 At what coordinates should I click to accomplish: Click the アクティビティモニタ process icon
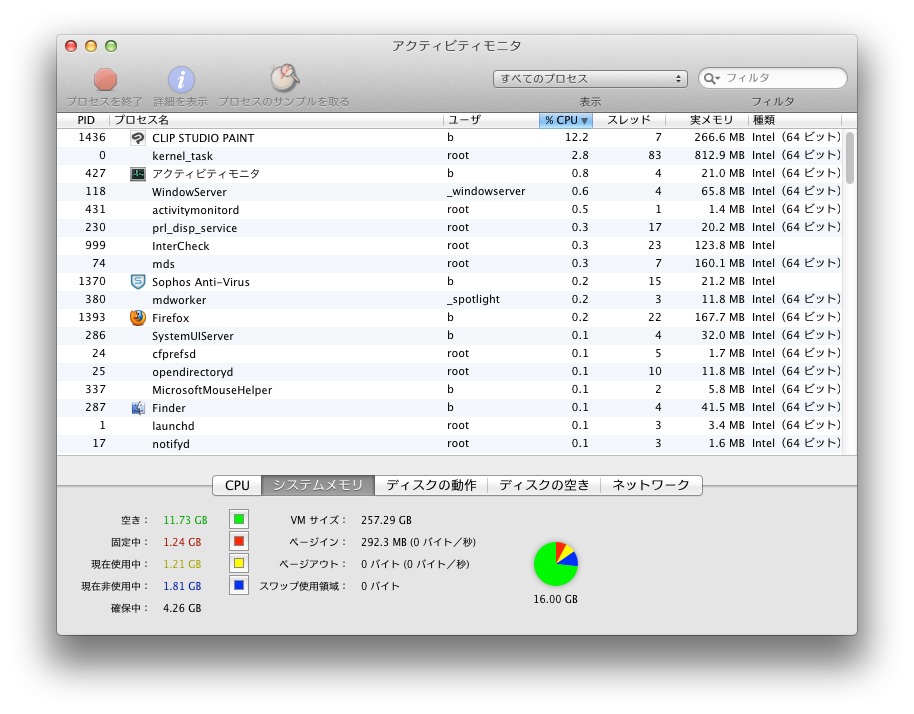pos(138,174)
